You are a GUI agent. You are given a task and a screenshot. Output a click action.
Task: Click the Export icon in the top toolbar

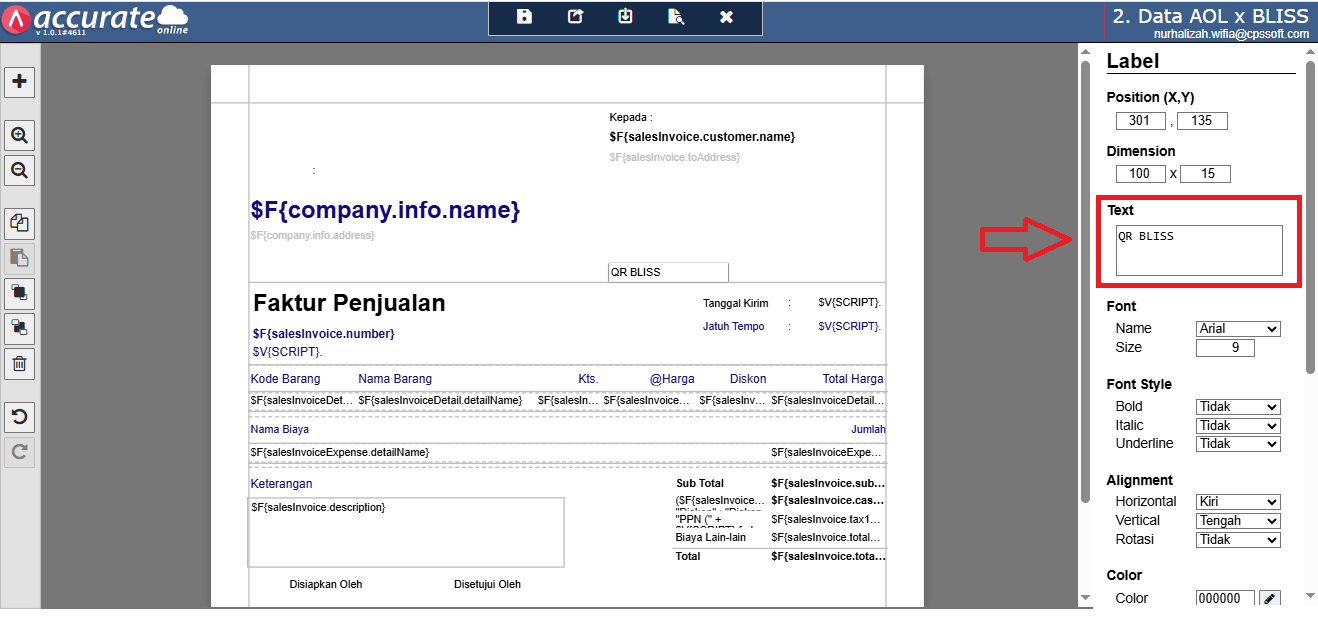(x=575, y=16)
